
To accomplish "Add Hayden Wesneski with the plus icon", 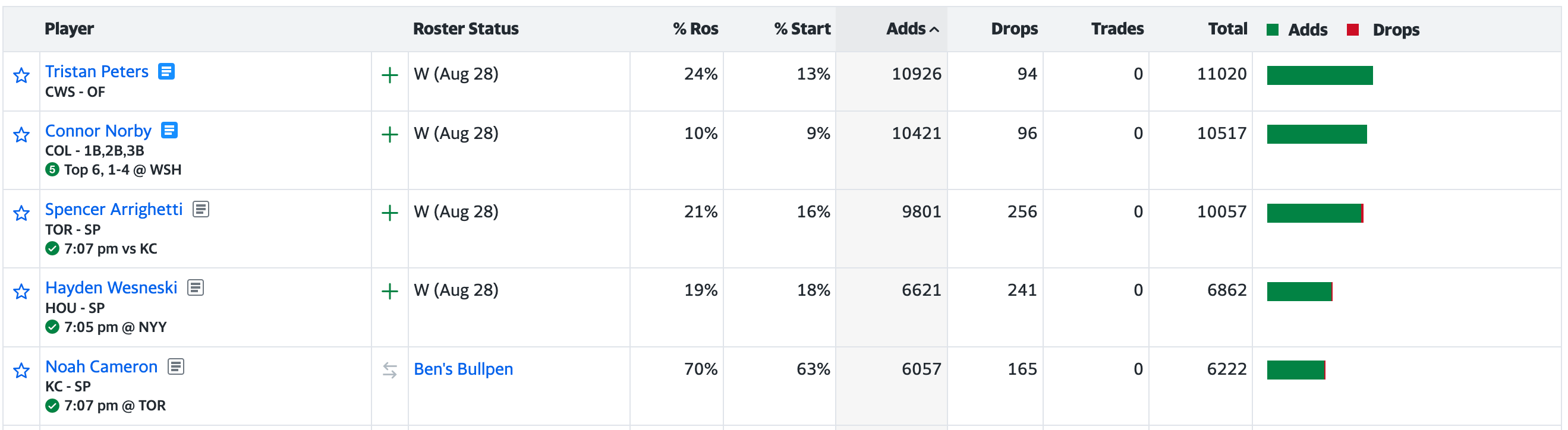I will [x=389, y=292].
